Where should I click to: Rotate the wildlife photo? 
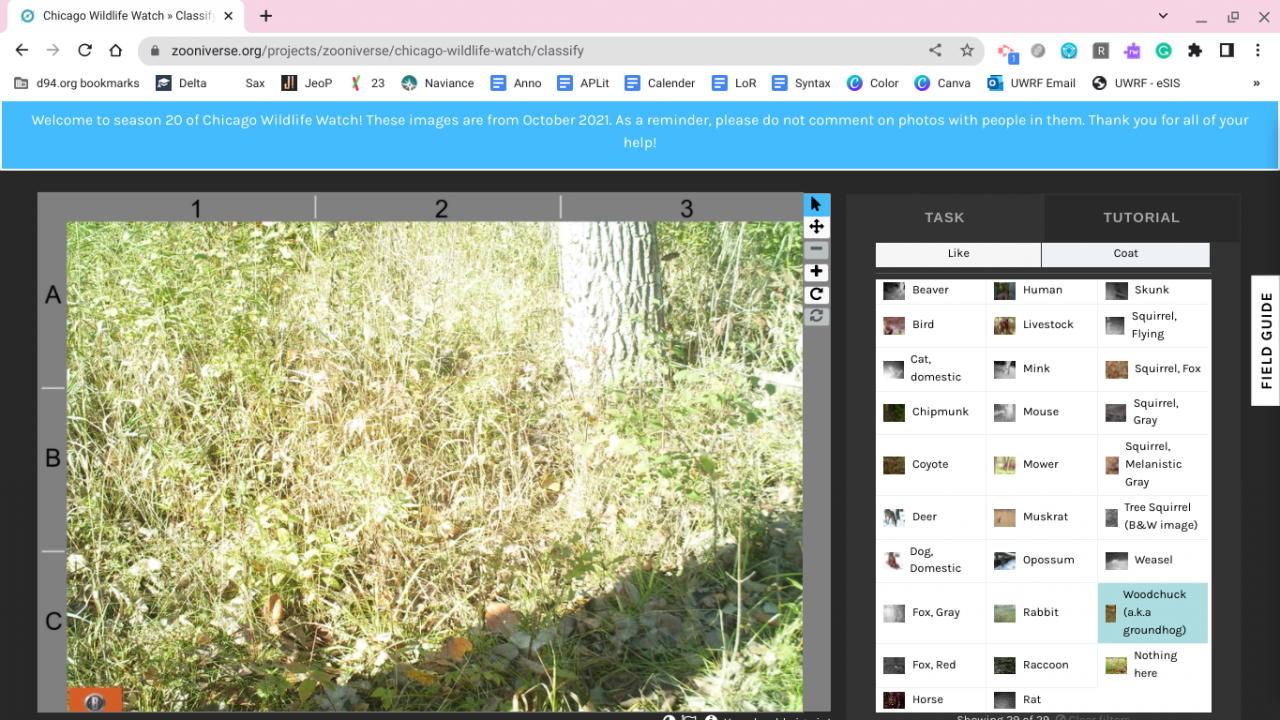pyautogui.click(x=816, y=294)
